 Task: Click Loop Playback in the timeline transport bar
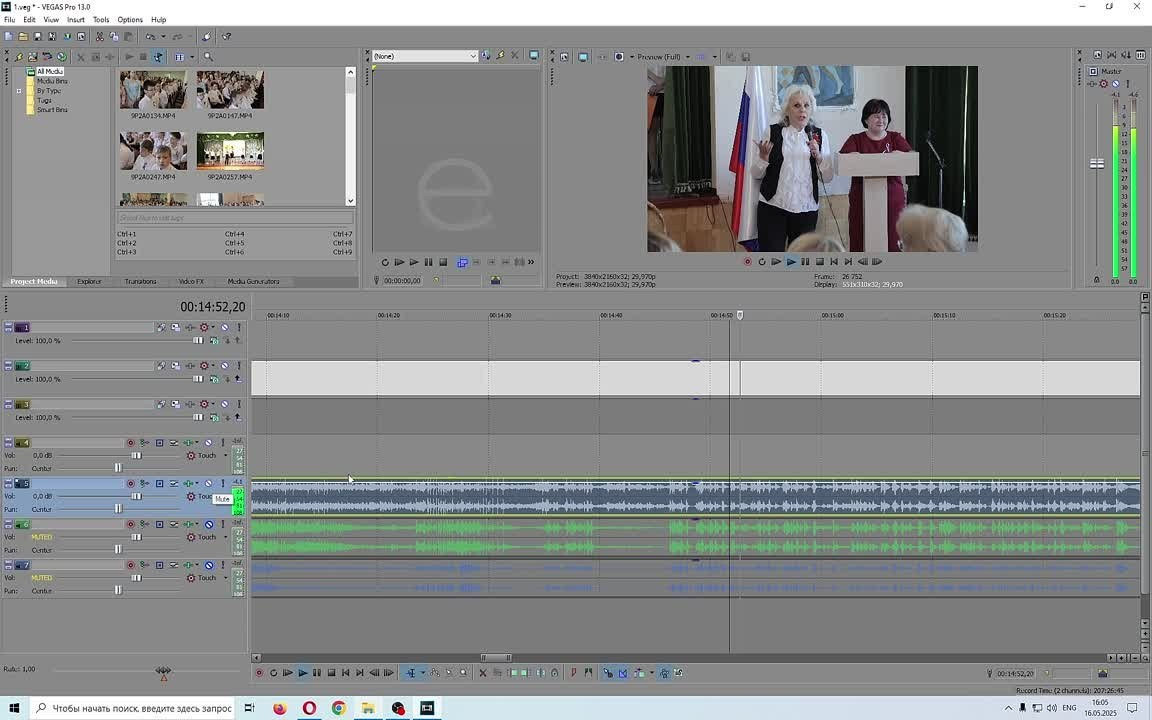[x=273, y=673]
